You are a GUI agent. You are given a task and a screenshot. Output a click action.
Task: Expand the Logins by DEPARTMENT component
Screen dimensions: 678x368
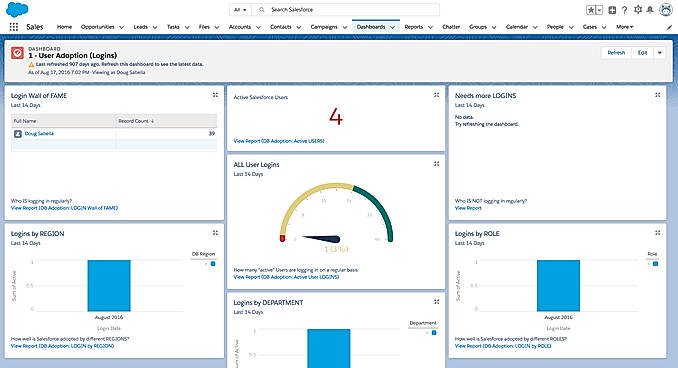[x=437, y=302]
